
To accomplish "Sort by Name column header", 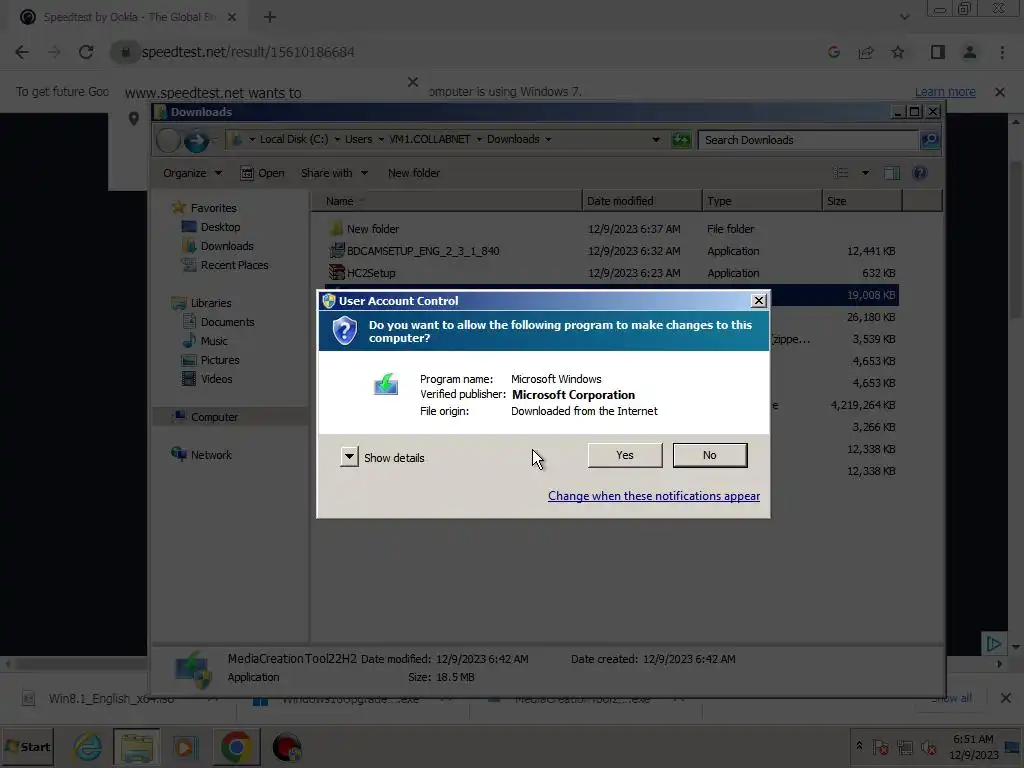I will tap(447, 201).
